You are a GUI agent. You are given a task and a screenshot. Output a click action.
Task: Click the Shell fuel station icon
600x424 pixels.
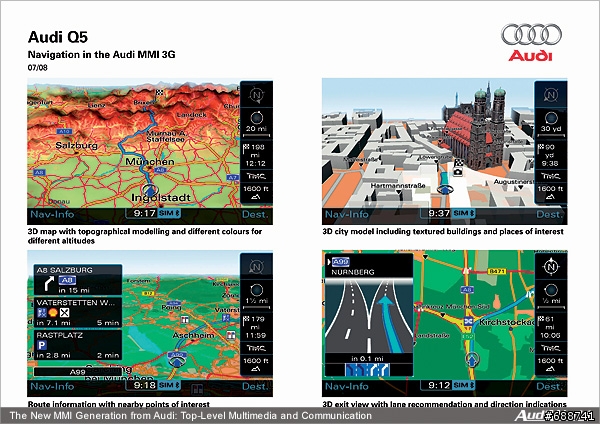point(53,313)
